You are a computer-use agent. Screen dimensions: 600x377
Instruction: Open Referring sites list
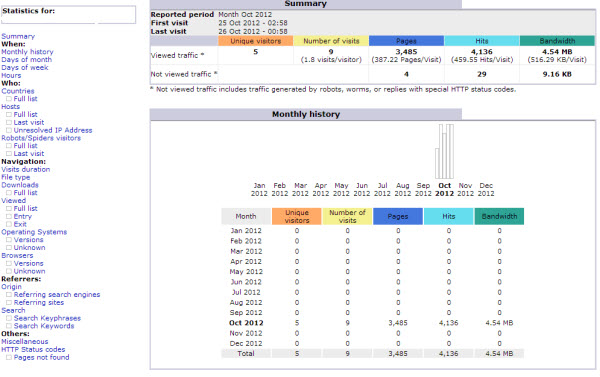click(39, 302)
